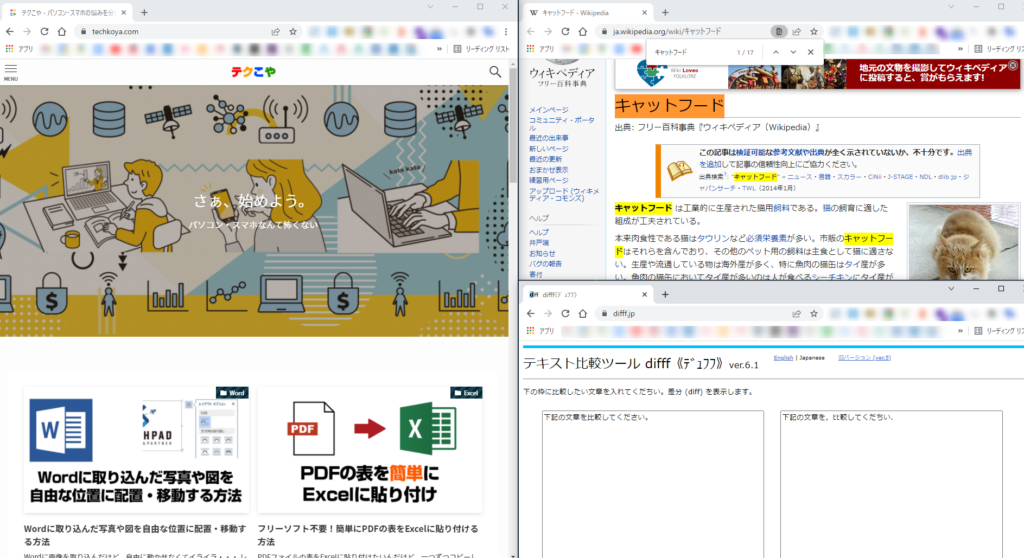1024x558 pixels.
Task: Open Chrome three-dot menu in techkoya window
Action: point(505,31)
